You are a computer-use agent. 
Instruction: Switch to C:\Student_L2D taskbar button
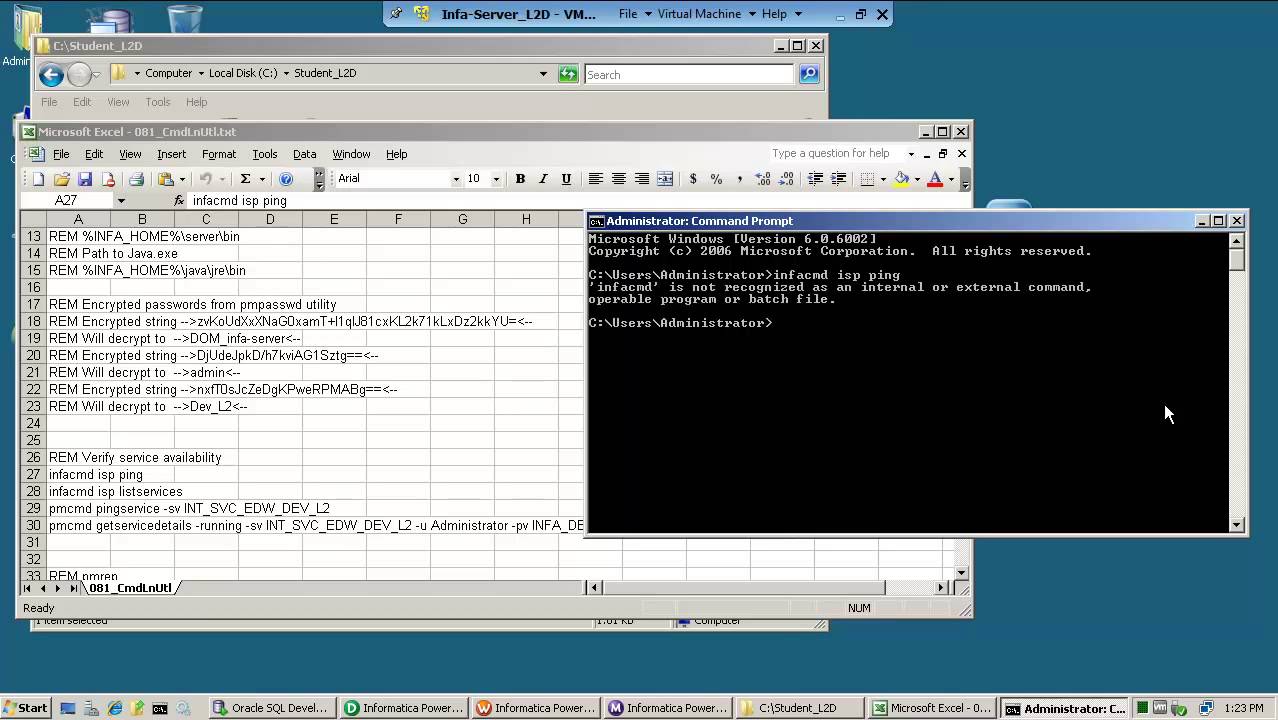[x=799, y=708]
